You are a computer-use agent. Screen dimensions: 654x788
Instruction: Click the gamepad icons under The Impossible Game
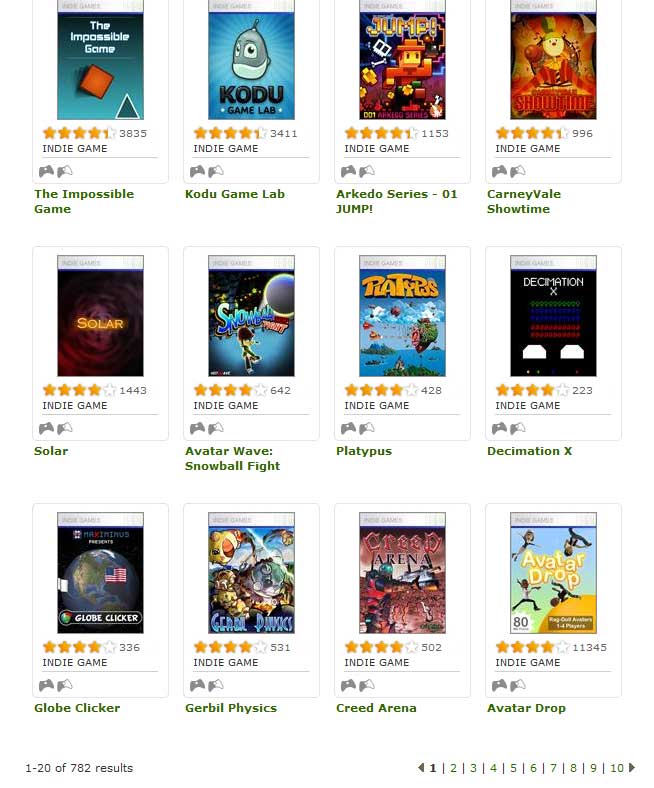click(x=56, y=171)
